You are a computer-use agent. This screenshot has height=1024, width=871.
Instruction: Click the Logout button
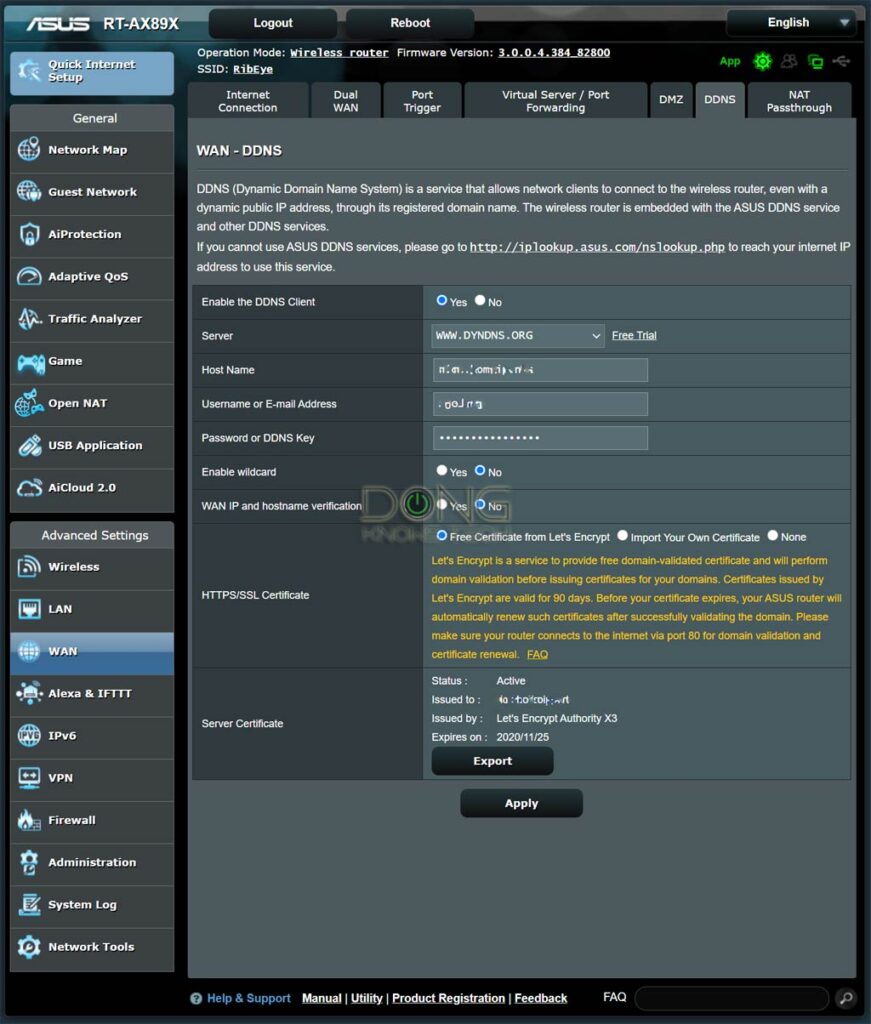coord(273,23)
